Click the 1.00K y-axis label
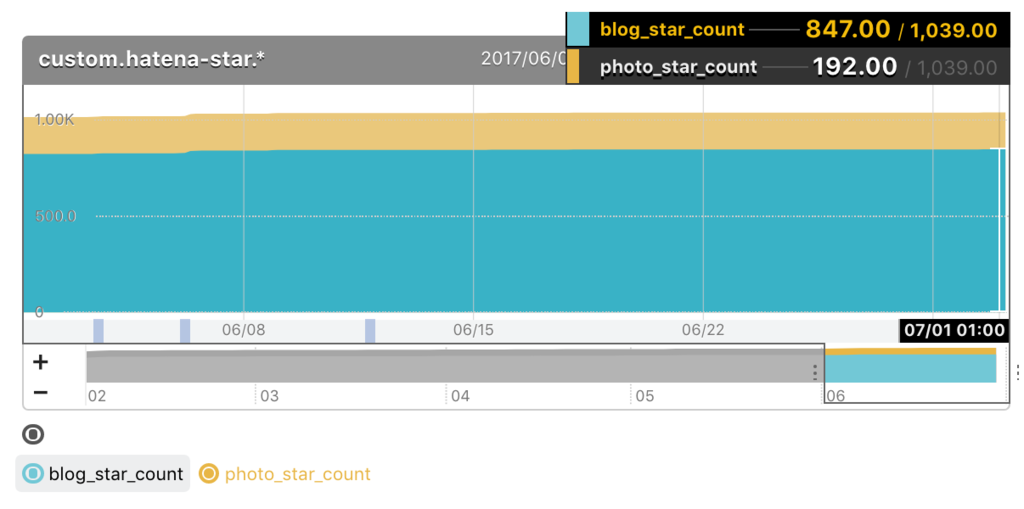The width and height of the screenshot is (1024, 509). (x=55, y=120)
